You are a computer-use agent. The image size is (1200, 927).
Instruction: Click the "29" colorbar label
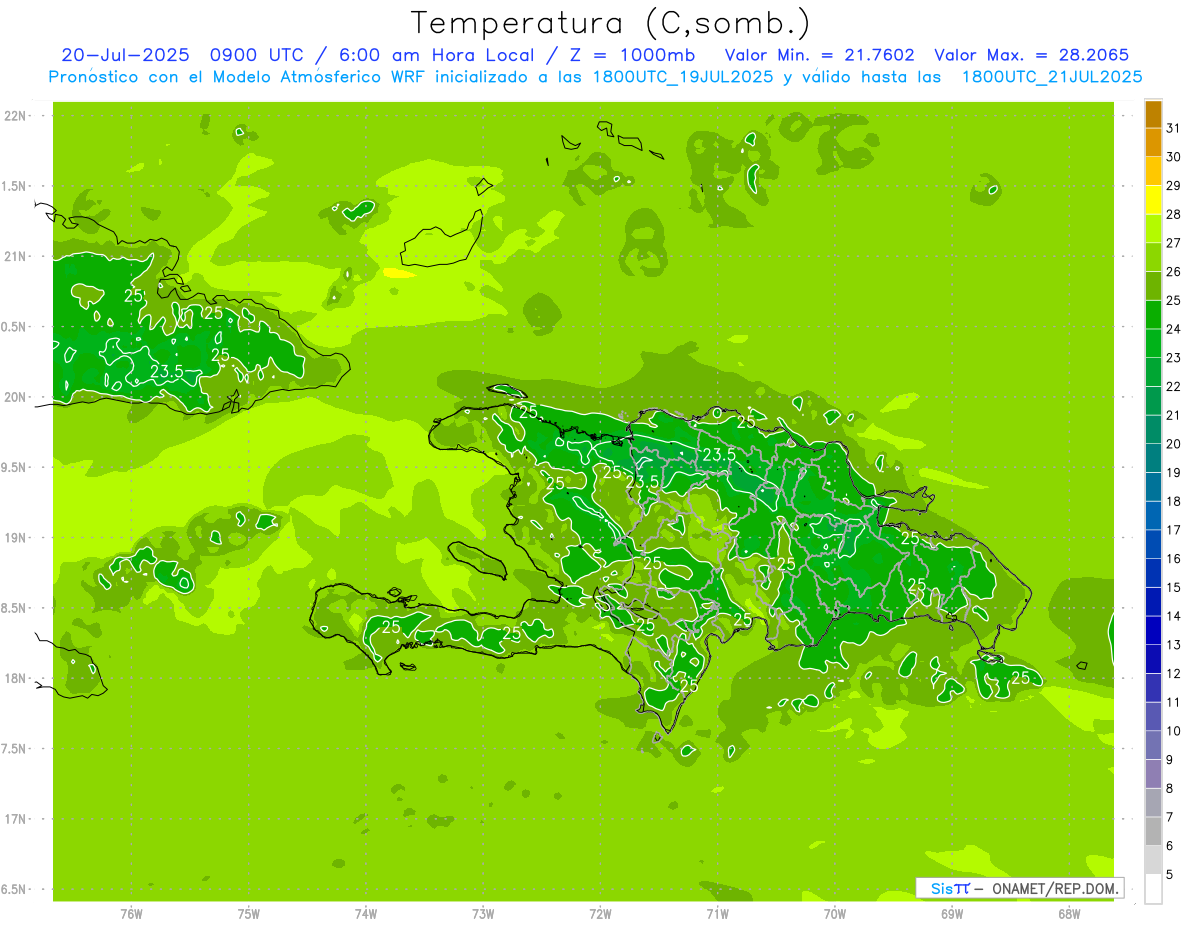[x=1173, y=186]
